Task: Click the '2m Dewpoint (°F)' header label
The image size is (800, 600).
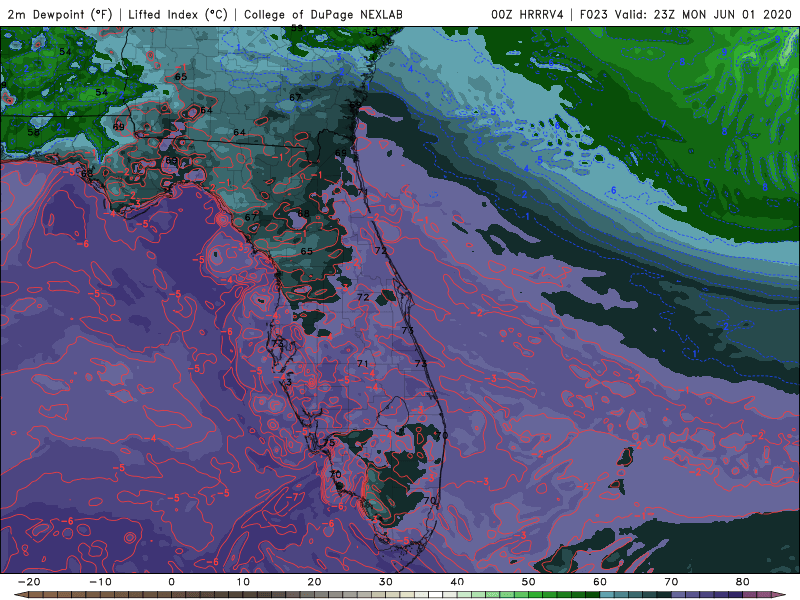Action: [60, 14]
